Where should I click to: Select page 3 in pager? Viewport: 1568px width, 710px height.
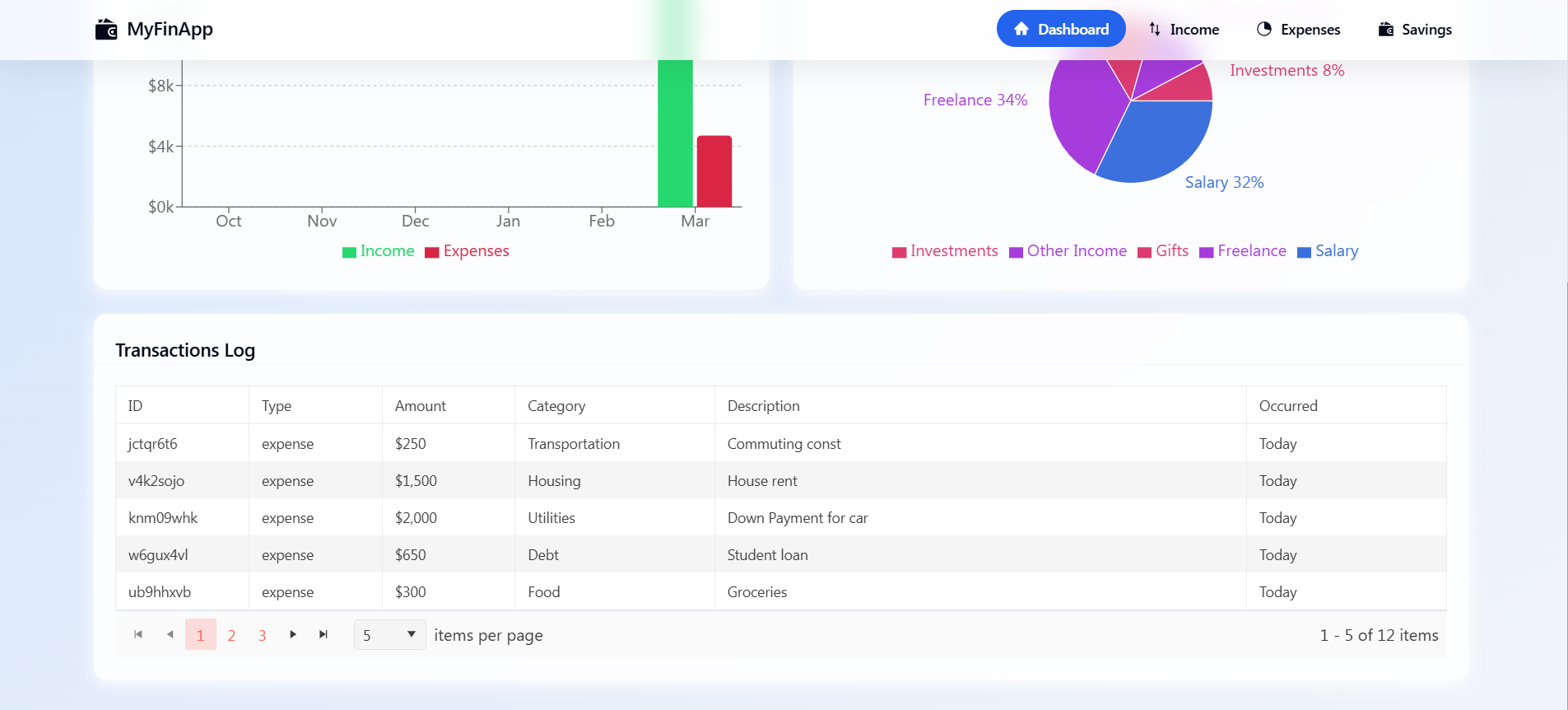coord(263,635)
